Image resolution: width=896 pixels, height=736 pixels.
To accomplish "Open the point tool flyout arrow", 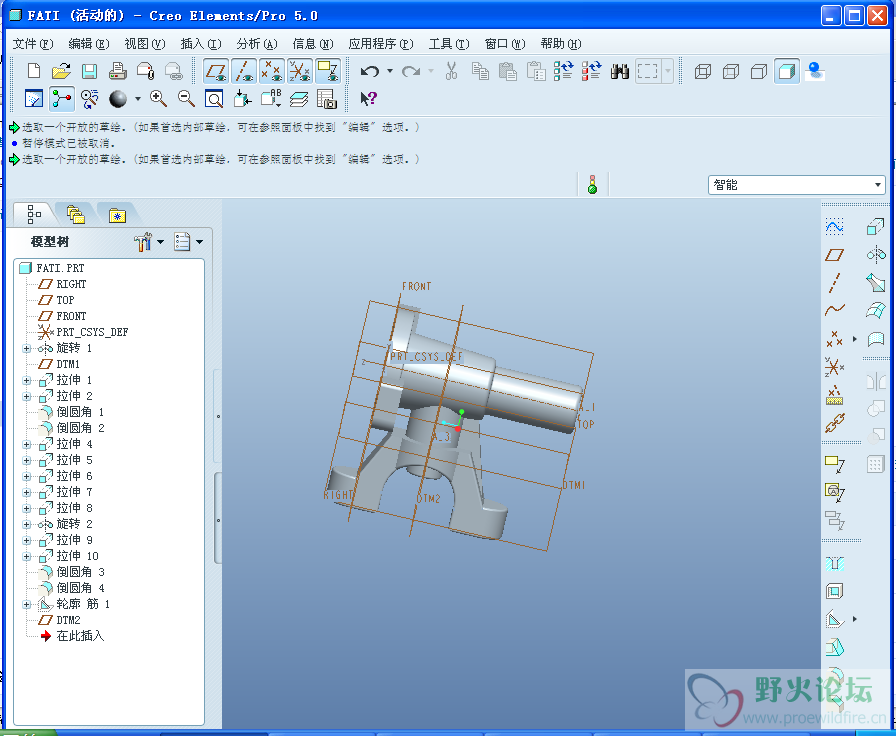I will tap(855, 339).
